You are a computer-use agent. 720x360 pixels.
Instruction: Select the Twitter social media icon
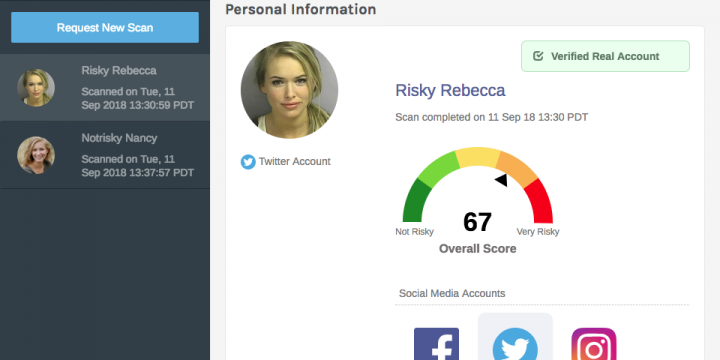click(x=515, y=344)
